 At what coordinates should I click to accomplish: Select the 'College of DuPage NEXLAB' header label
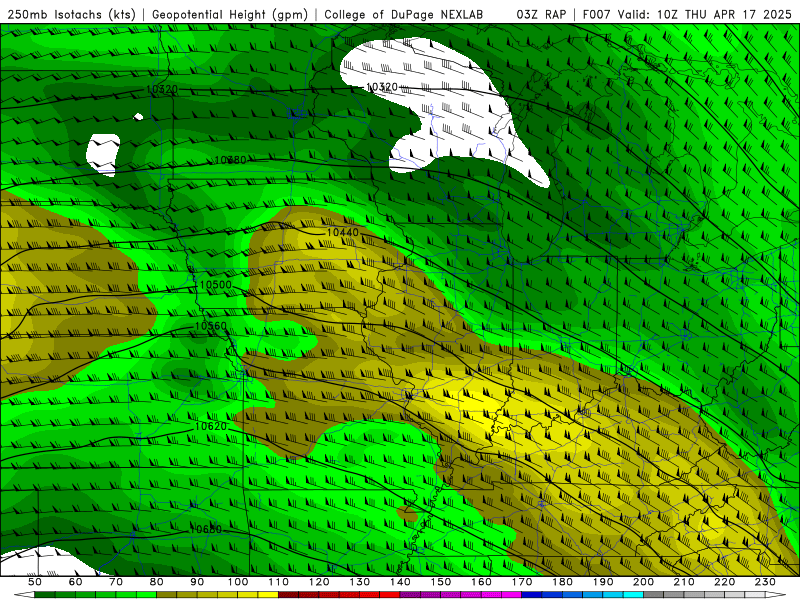(404, 14)
